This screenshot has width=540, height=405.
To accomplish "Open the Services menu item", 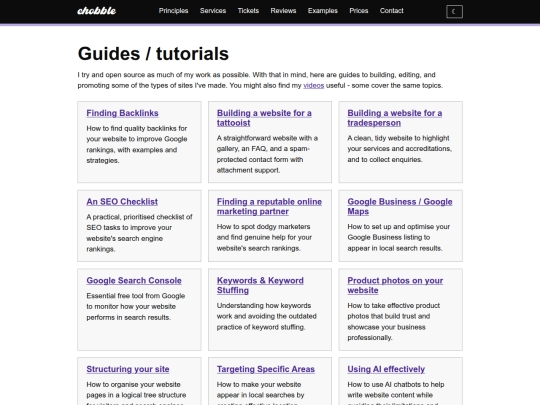I will click(213, 11).
